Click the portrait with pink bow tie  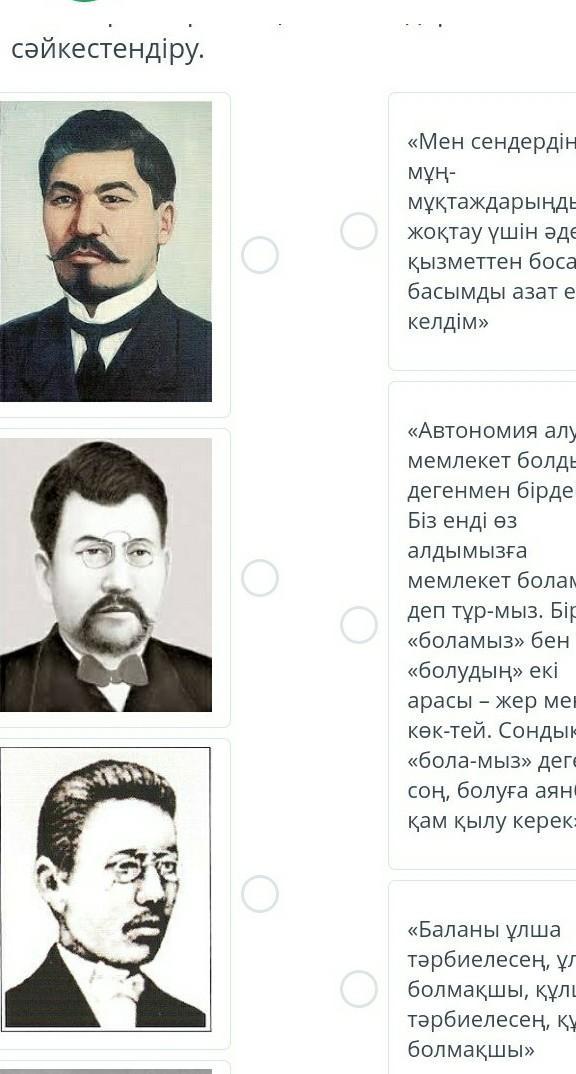pyautogui.click(x=105, y=575)
